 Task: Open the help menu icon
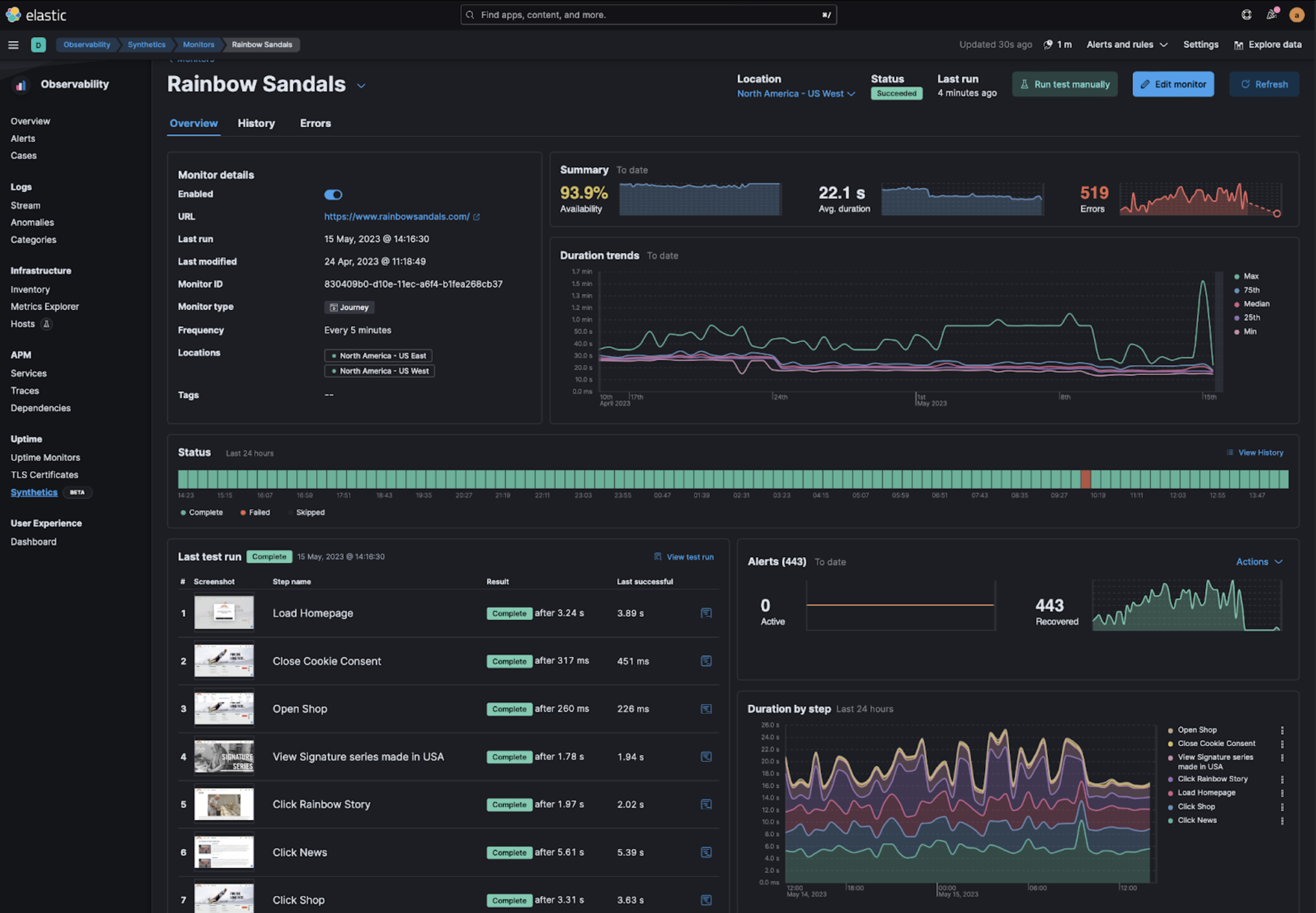coord(1246,15)
